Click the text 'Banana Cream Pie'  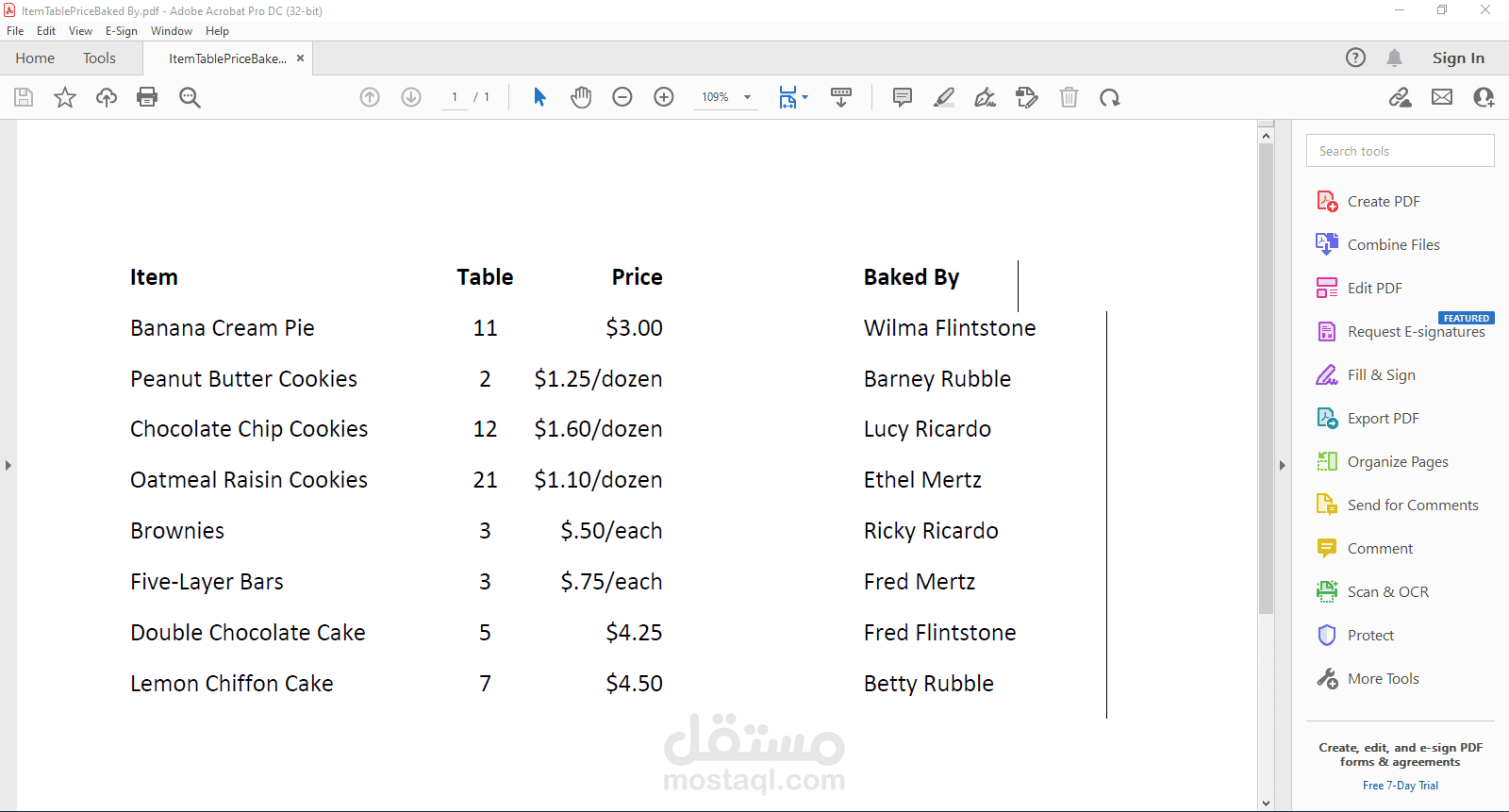click(x=223, y=328)
